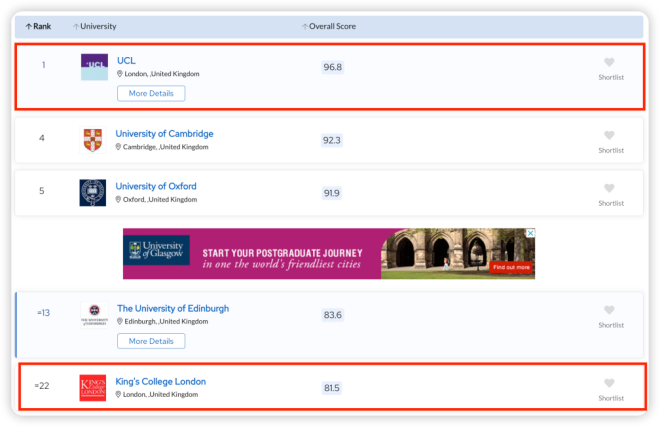Open University of Cambridge link
This screenshot has width=660, height=427.
click(164, 133)
